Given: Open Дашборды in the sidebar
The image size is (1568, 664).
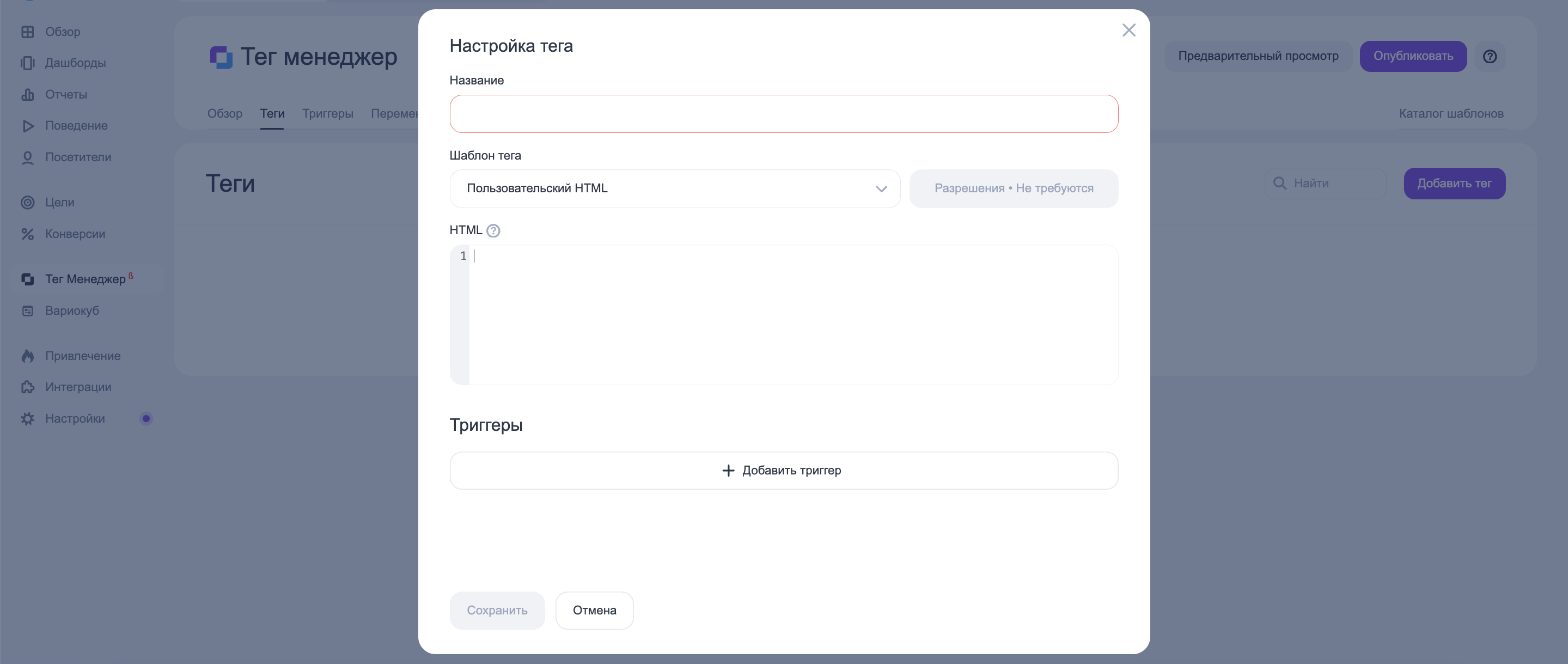Looking at the screenshot, I should [x=76, y=63].
